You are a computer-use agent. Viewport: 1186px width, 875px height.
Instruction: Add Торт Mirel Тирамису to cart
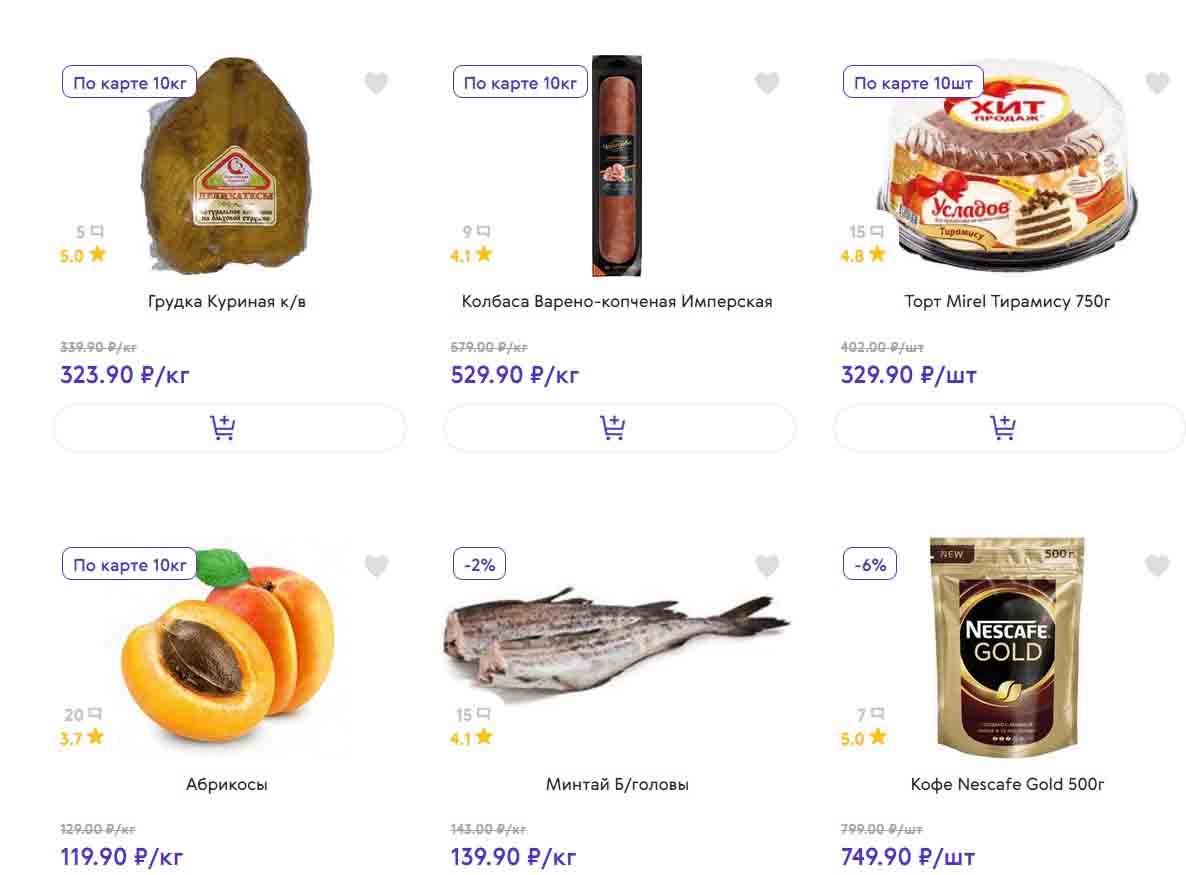click(1009, 428)
